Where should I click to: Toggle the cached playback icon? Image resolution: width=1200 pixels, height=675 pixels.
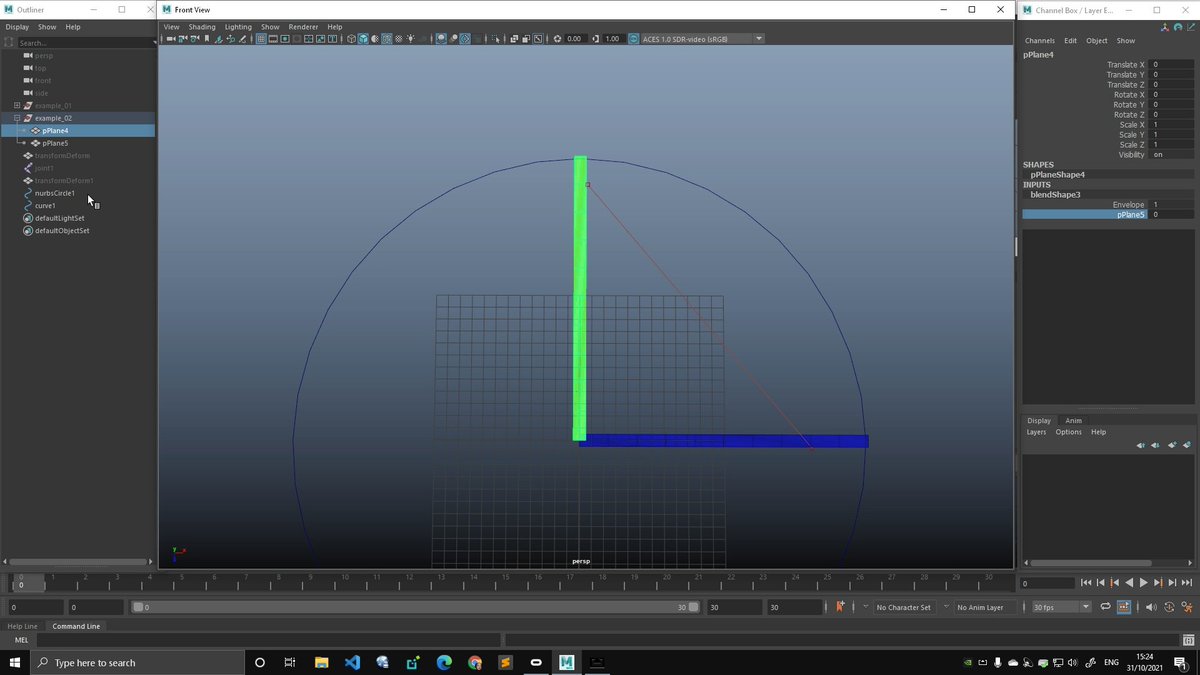pyautogui.click(x=1124, y=607)
